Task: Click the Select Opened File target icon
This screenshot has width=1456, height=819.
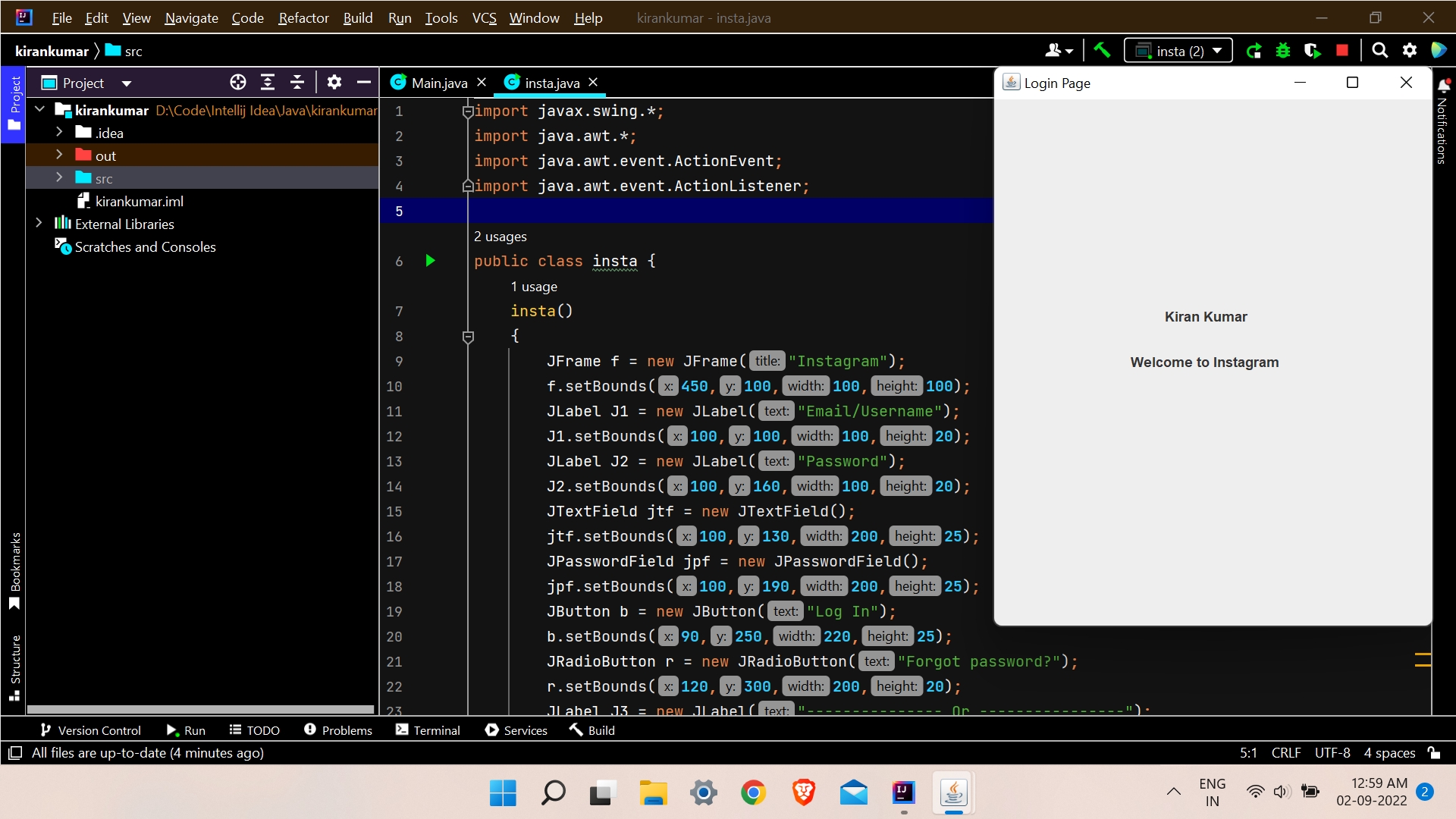Action: point(238,83)
